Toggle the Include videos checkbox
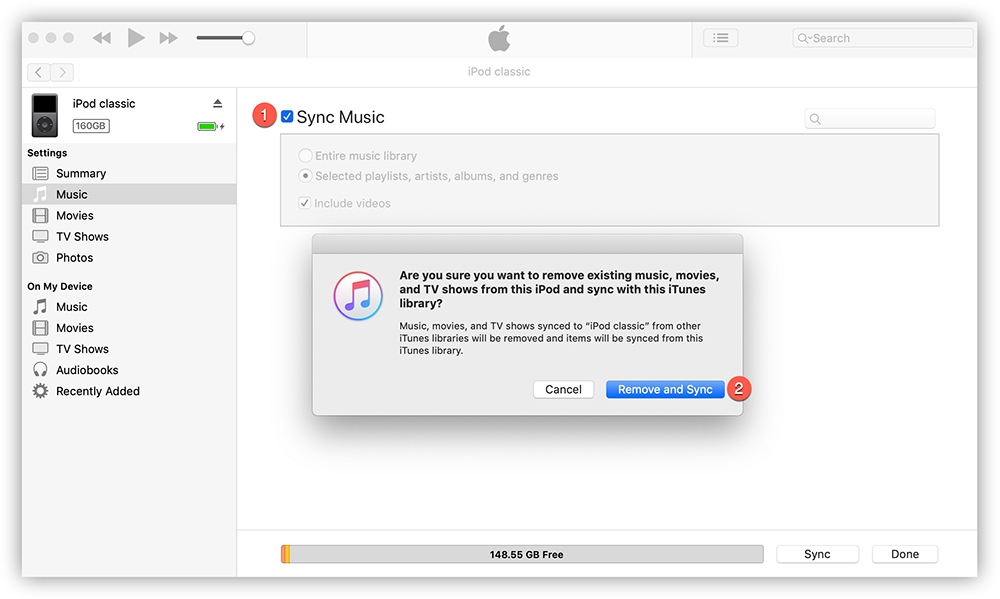 pyautogui.click(x=305, y=203)
